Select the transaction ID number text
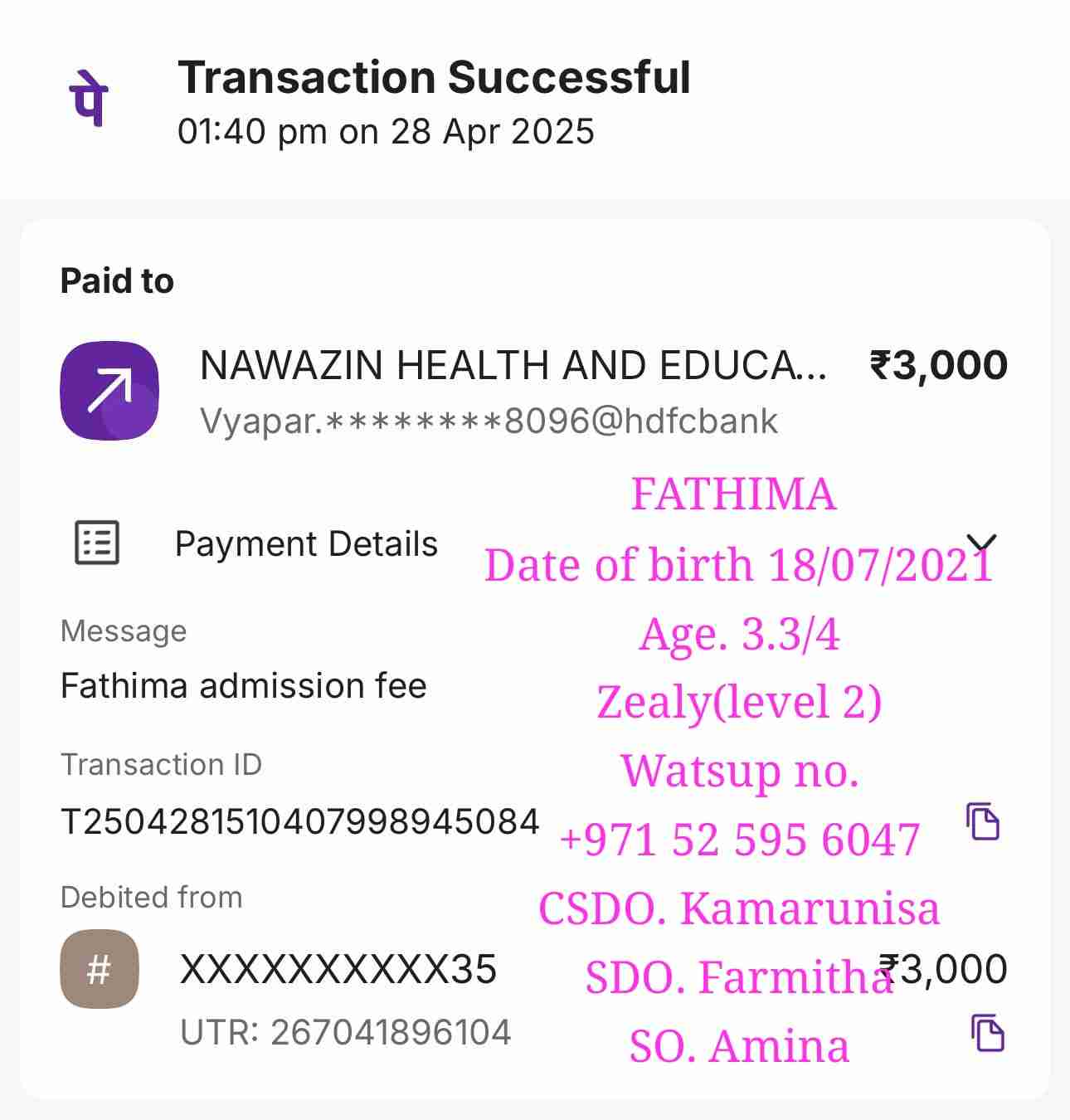1070x1120 pixels. pyautogui.click(x=300, y=822)
